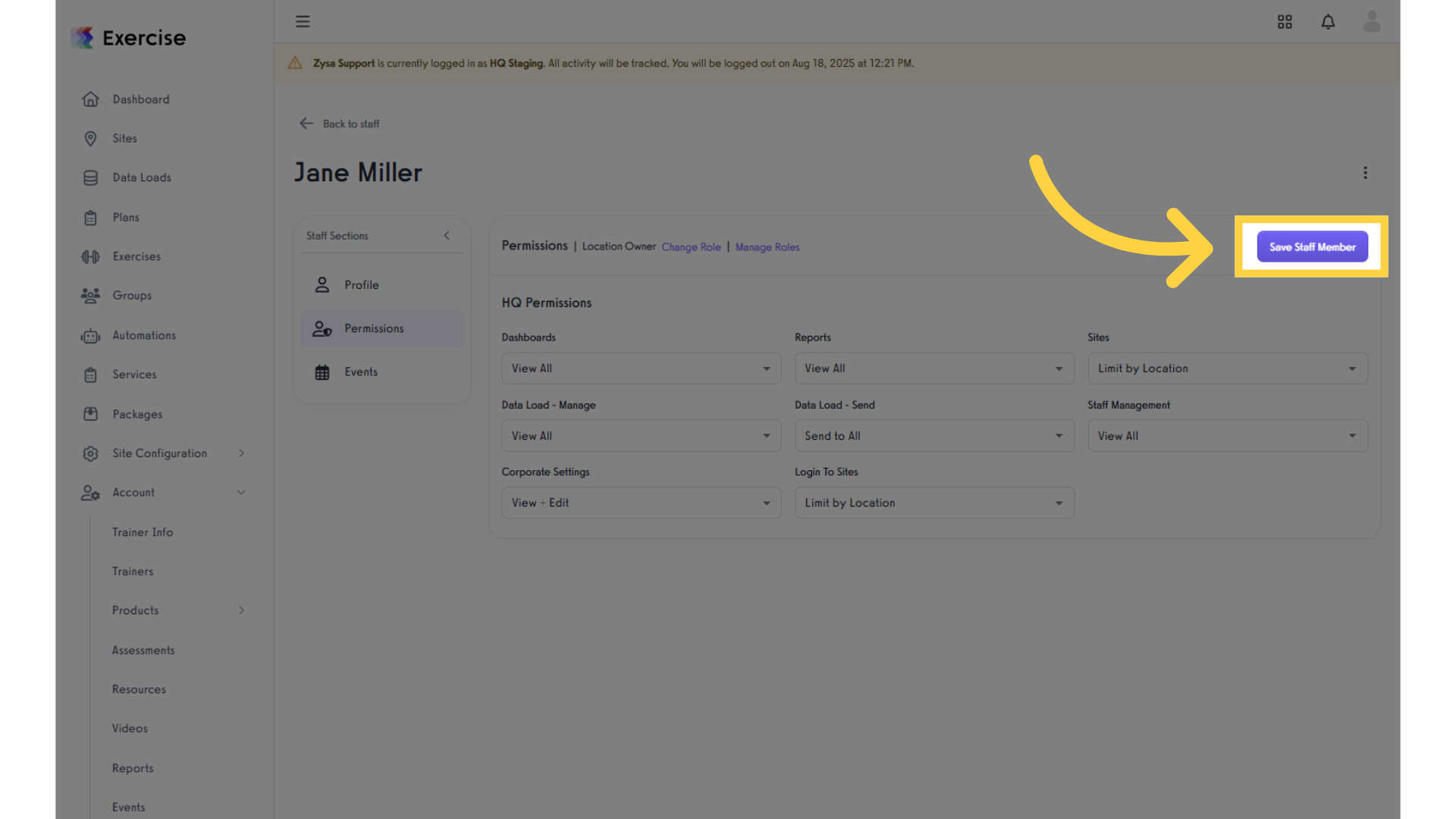Click the Change Role link

pyautogui.click(x=691, y=247)
